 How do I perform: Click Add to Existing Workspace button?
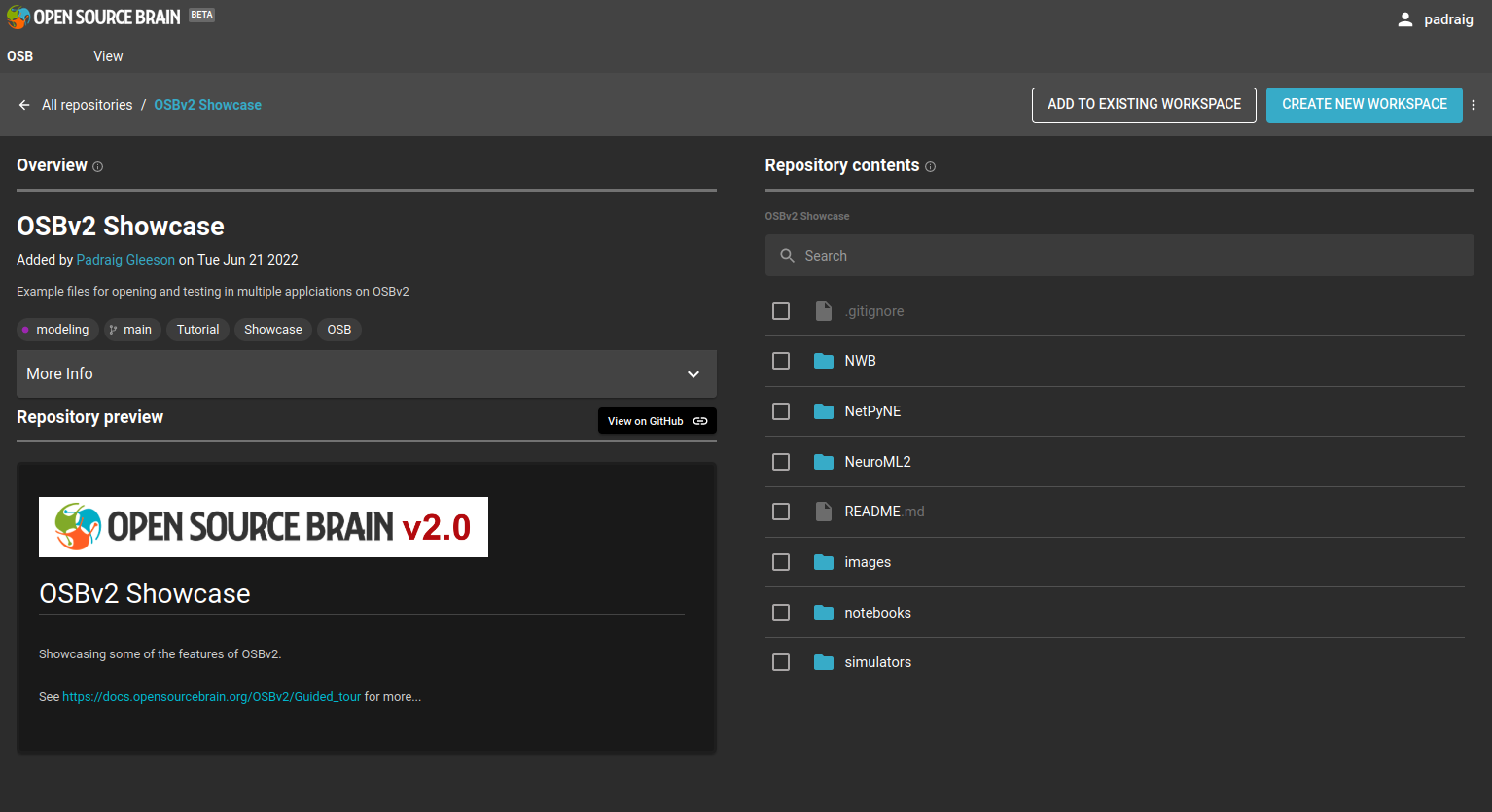pyautogui.click(x=1144, y=104)
